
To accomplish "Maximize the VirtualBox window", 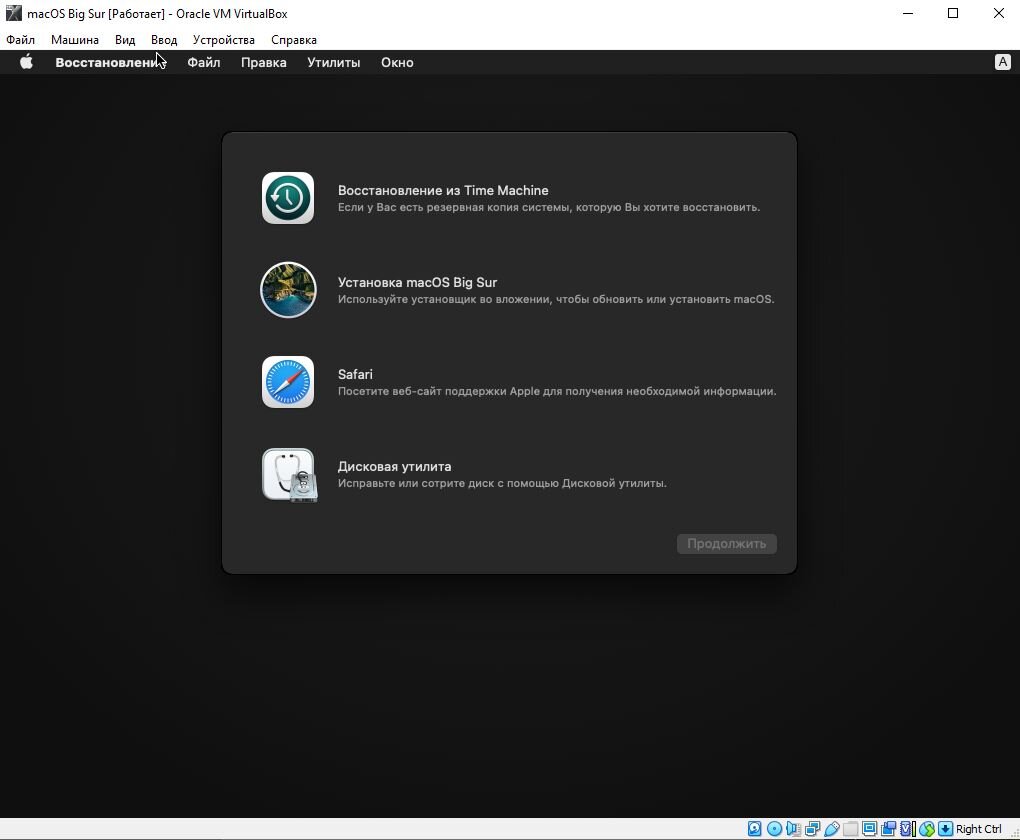I will click(953, 13).
